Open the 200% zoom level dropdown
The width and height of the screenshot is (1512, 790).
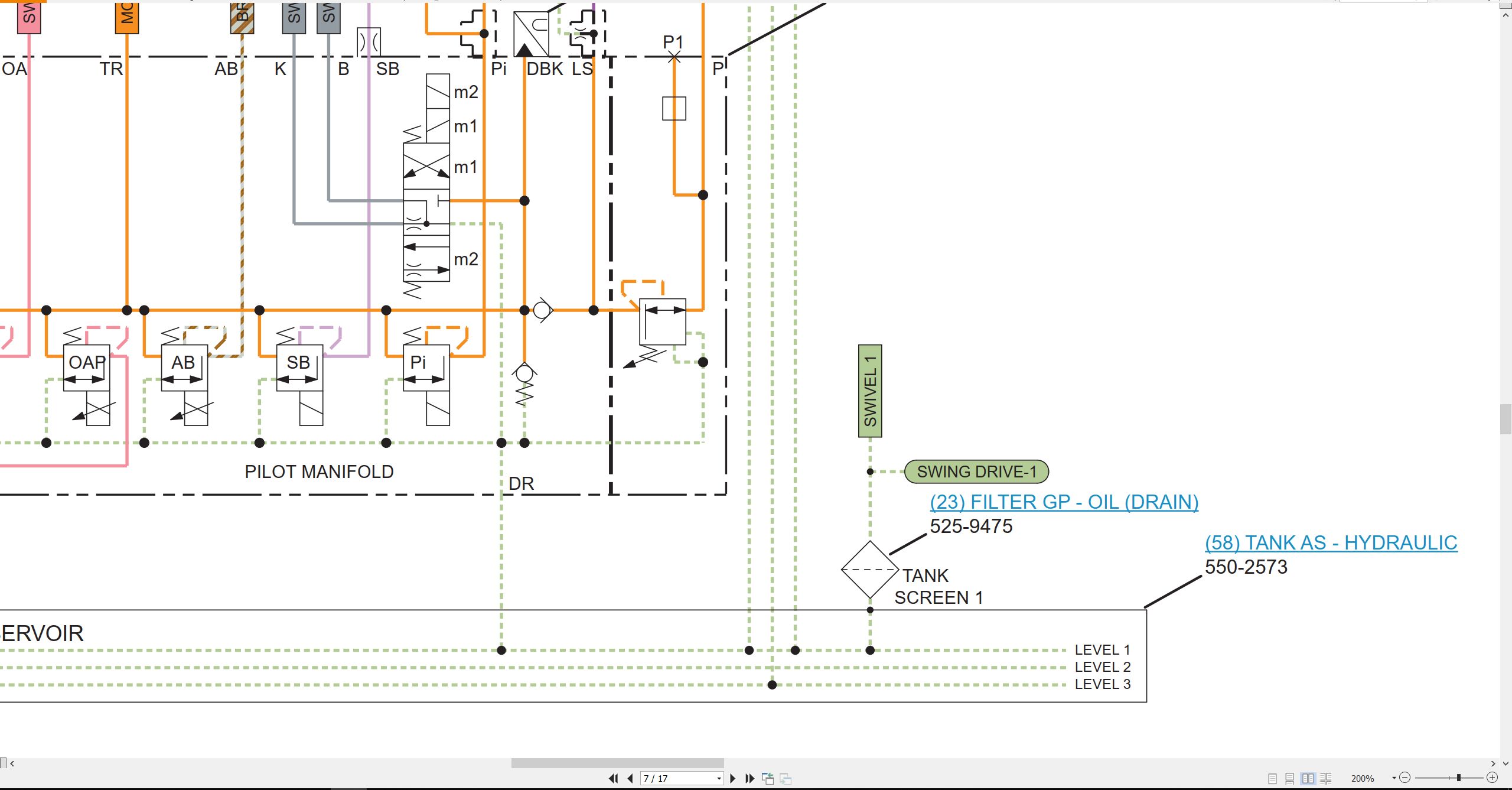[1394, 778]
